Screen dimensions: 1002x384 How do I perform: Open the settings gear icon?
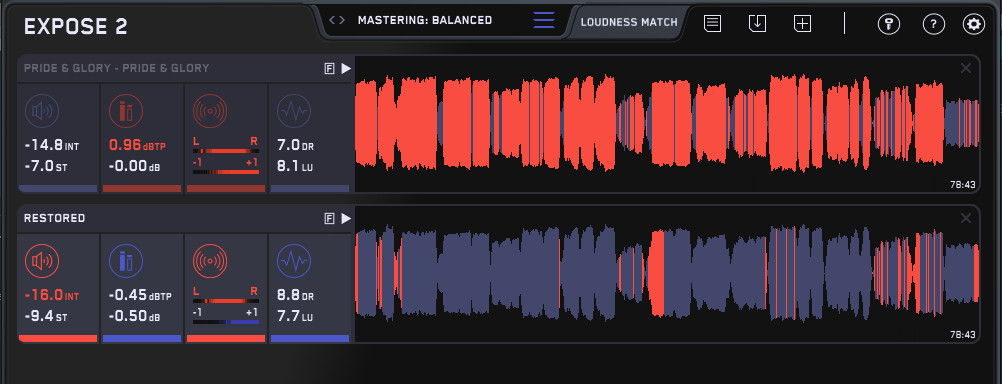(x=974, y=24)
